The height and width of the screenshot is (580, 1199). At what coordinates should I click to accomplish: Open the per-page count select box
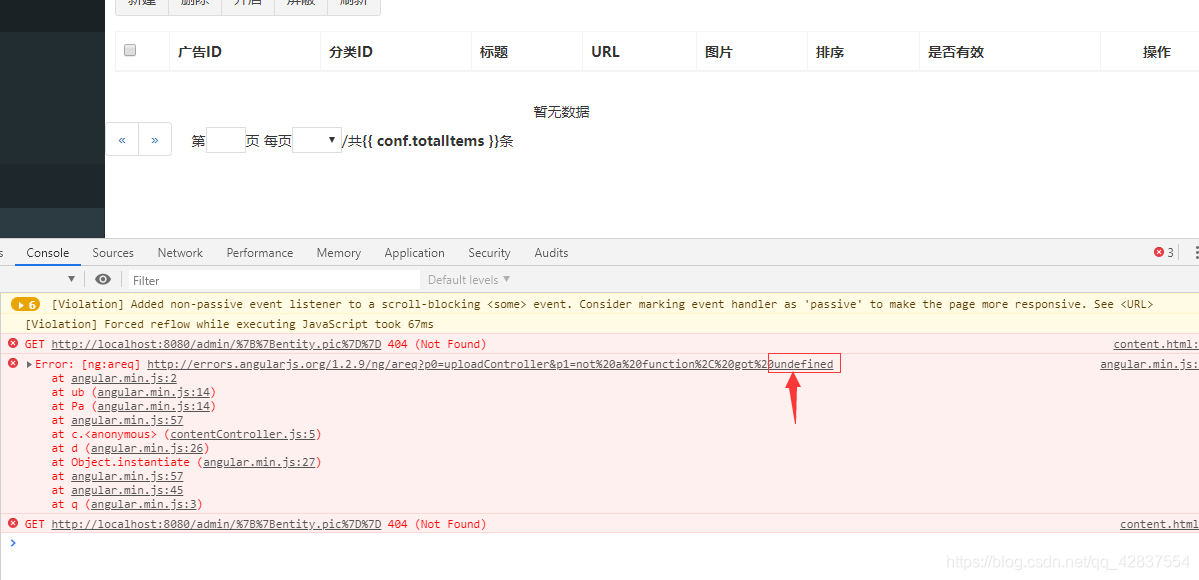[317, 140]
